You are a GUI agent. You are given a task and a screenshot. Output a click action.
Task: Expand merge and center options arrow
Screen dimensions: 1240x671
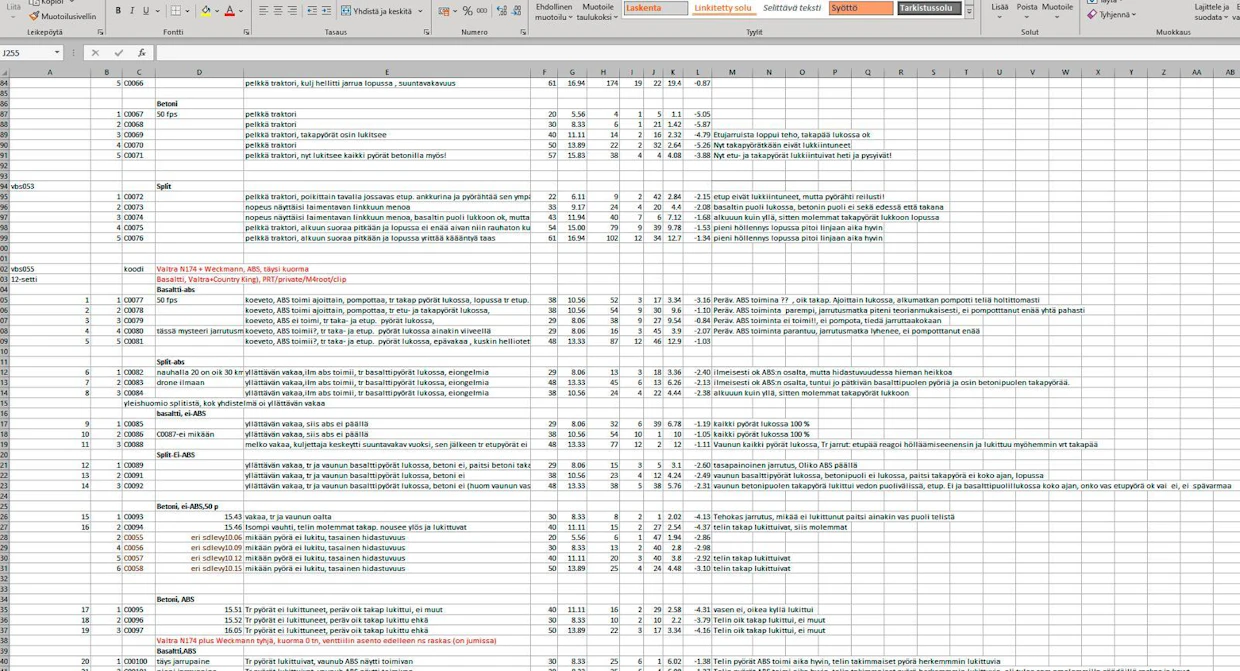tap(420, 11)
